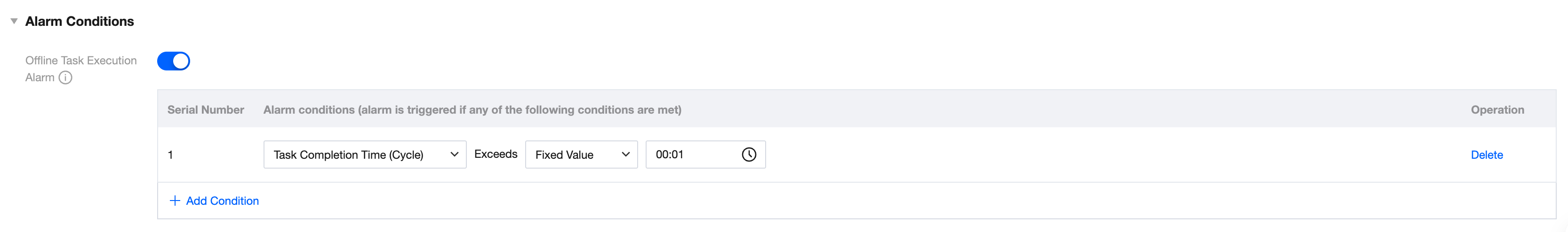The width and height of the screenshot is (1568, 232).
Task: Click the empty area of condition row 1
Action: (x=1096, y=155)
